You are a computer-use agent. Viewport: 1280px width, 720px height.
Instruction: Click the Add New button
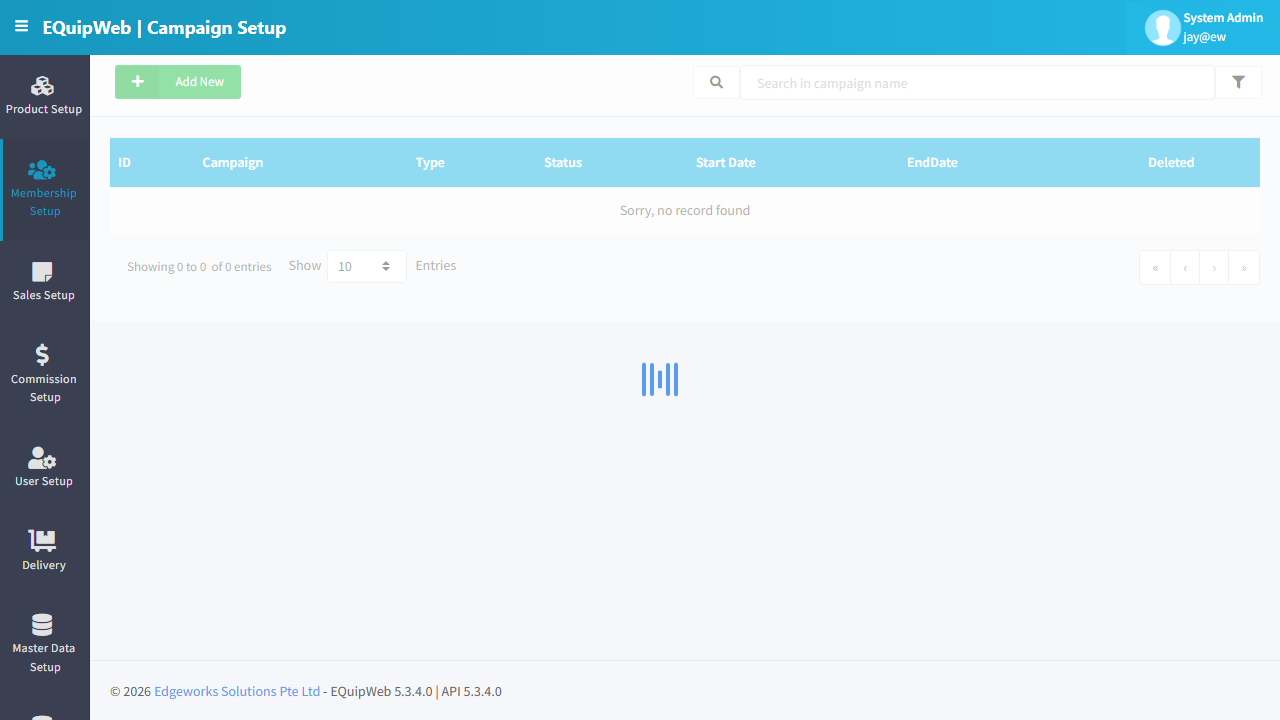[178, 82]
